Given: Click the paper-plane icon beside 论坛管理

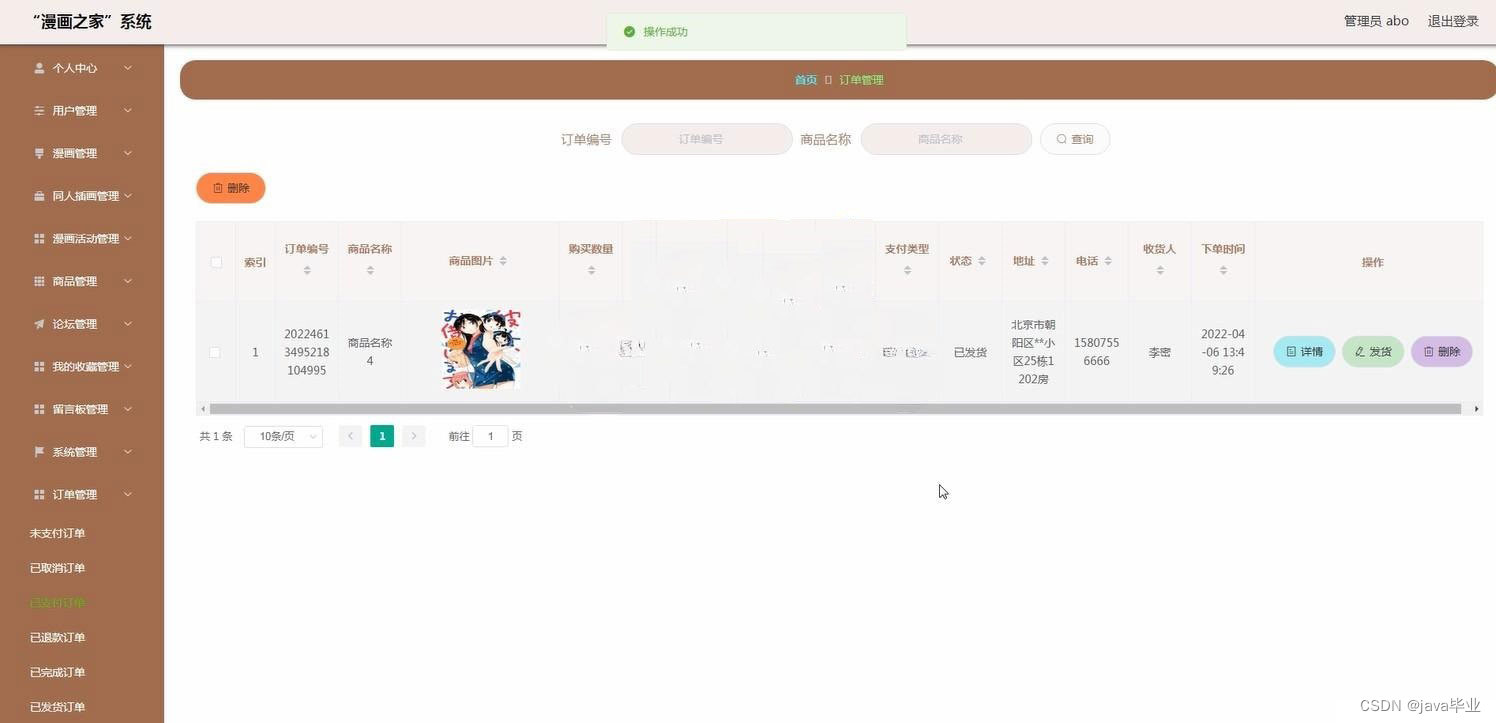Looking at the screenshot, I should tap(39, 324).
